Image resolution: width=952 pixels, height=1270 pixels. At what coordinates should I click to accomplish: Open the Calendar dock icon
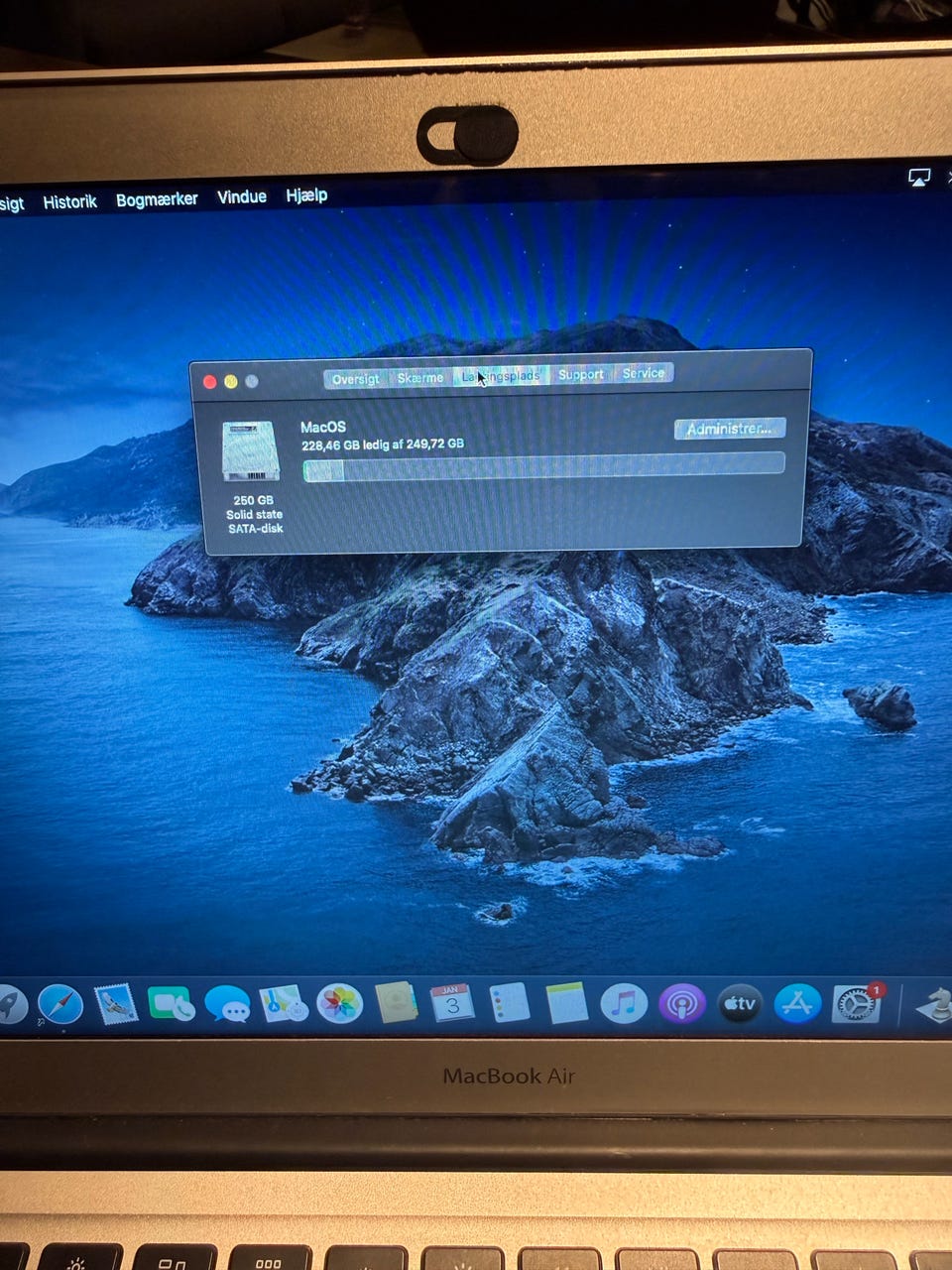pyautogui.click(x=451, y=1003)
